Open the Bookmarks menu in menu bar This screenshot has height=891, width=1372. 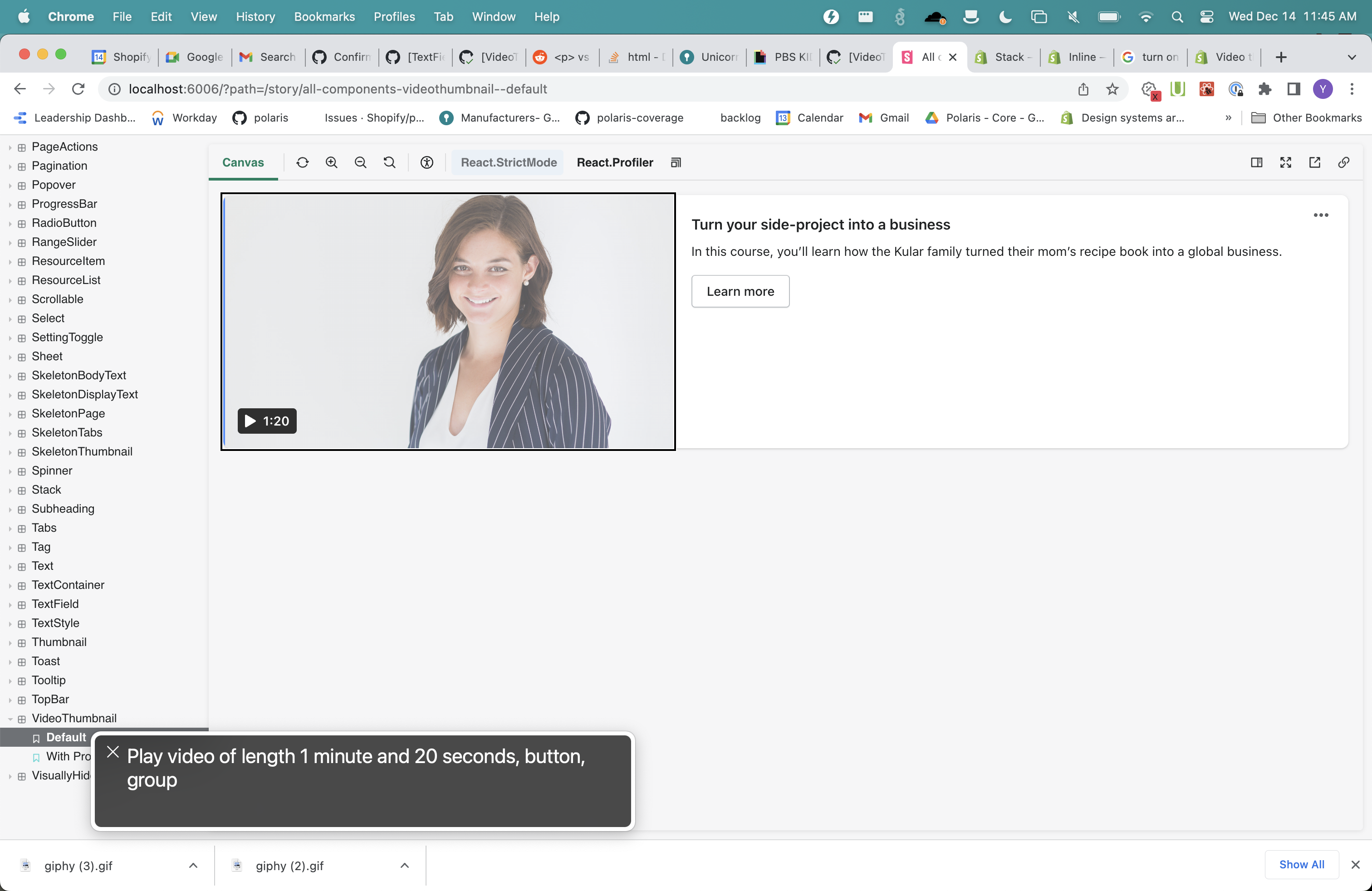[324, 17]
